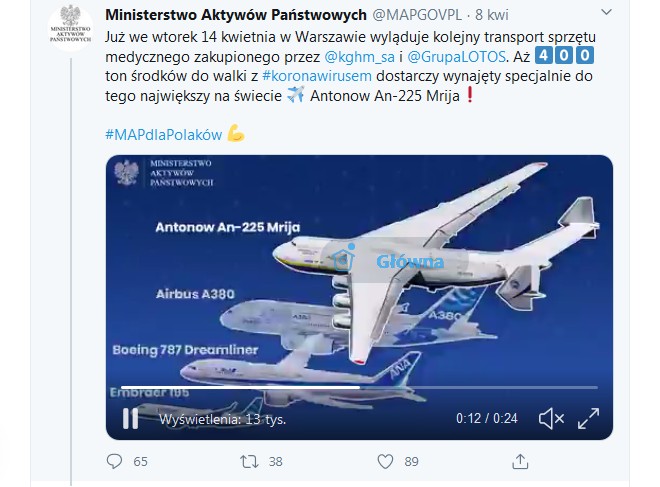Image resolution: width=660 pixels, height=487 pixels.
Task: Open the tweet date 8 kwi
Action: 492,15
